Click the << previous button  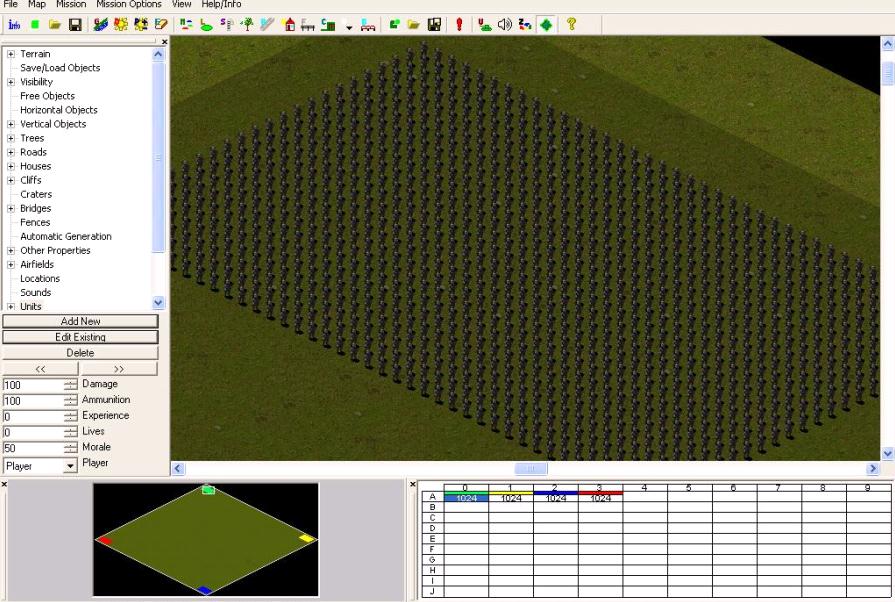(x=40, y=369)
